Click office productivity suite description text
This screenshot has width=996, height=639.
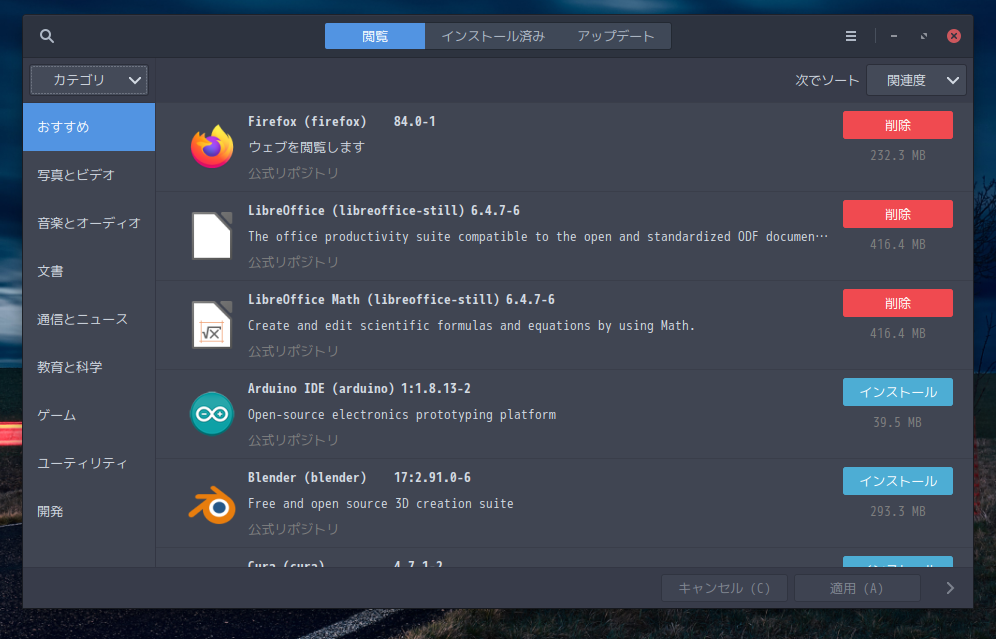538,237
